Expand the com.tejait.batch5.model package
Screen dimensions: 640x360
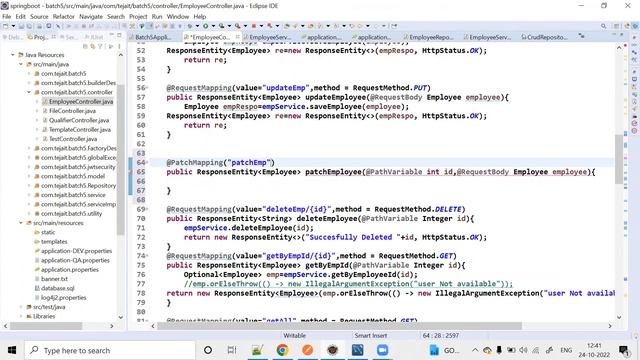(x=29, y=176)
